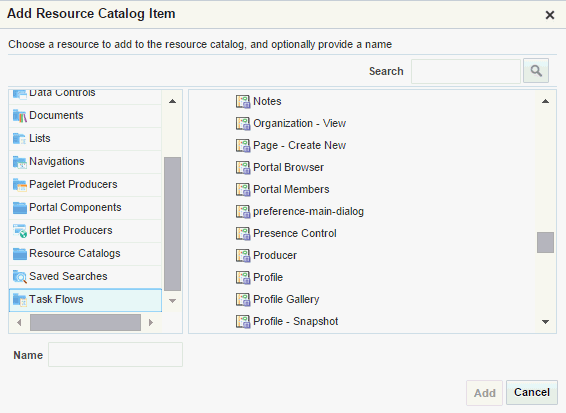Click the Presence Control task flow icon

243,234
